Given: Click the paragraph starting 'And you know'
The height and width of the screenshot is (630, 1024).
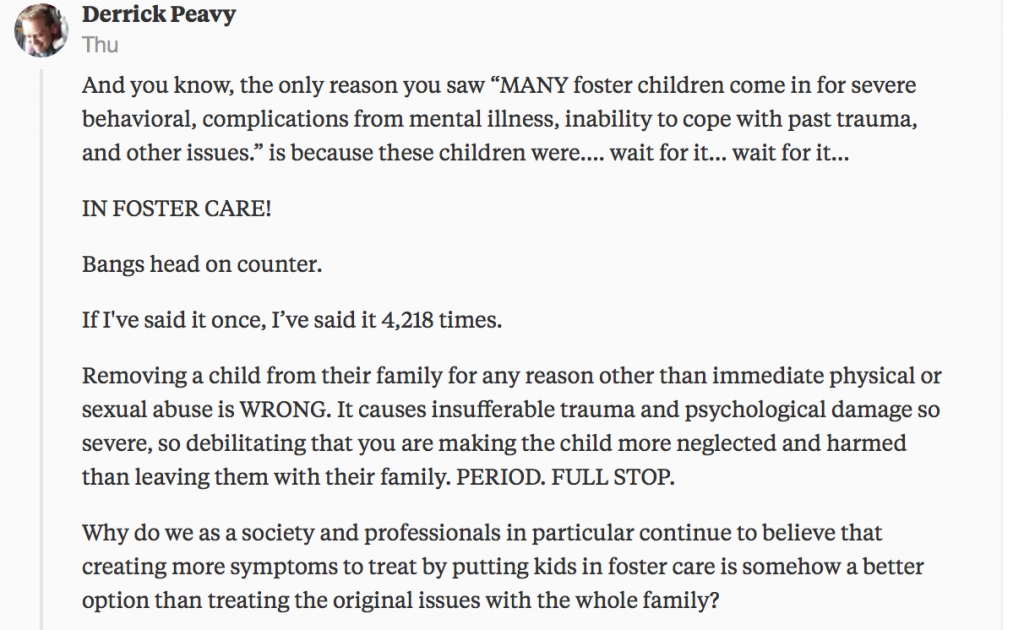Looking at the screenshot, I should [500, 119].
